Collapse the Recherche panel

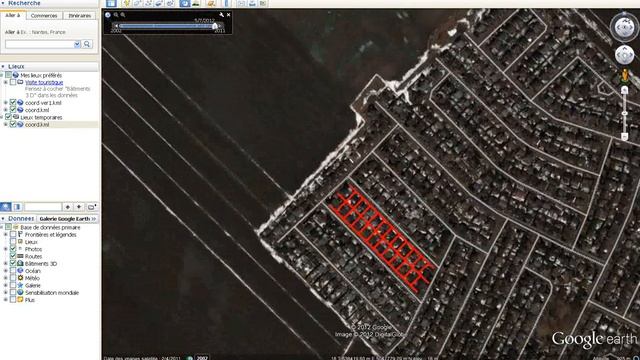tap(3, 3)
